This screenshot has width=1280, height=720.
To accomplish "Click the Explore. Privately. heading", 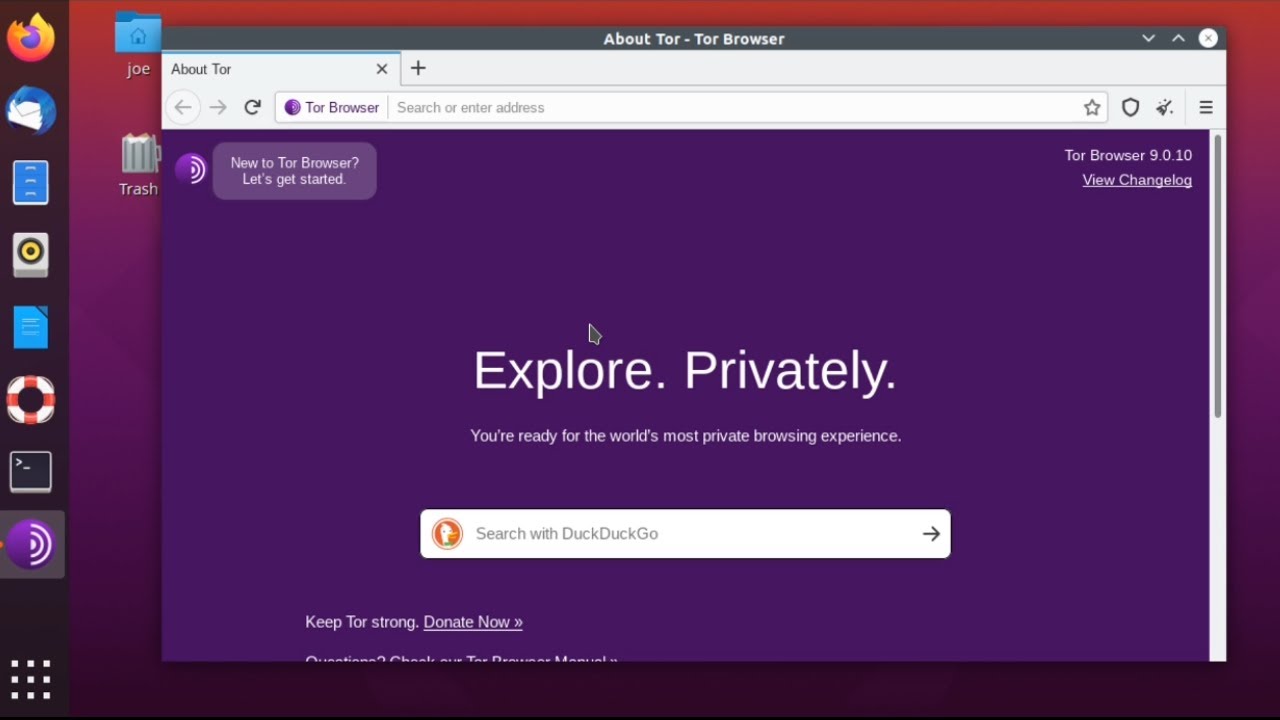I will [685, 371].
